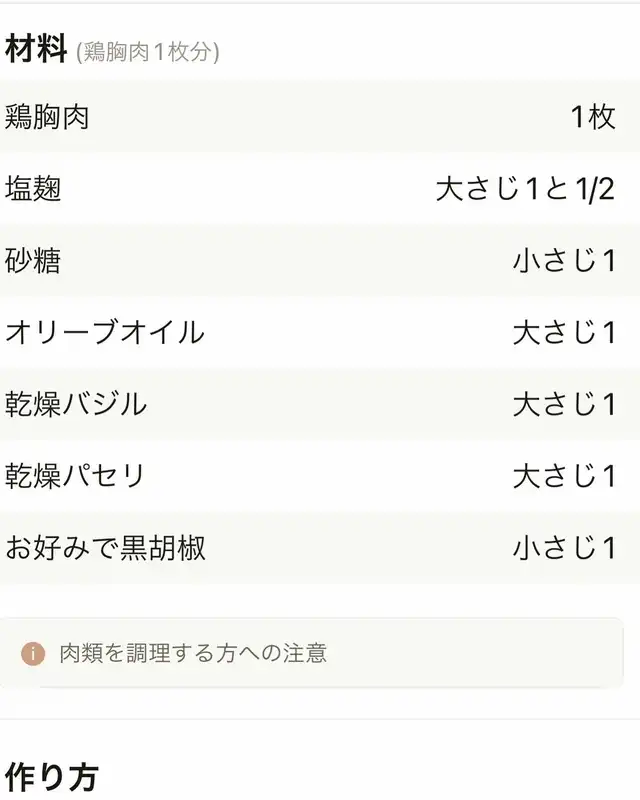Click the 肉類を調理する方への注意 text link
Screen dimensions: 640x800
pos(193,654)
